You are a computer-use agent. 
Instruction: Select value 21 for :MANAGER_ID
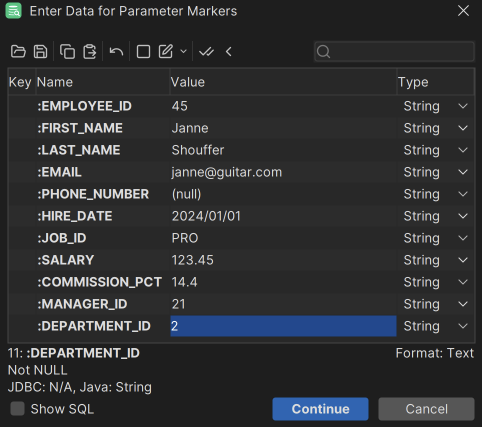(x=283, y=304)
